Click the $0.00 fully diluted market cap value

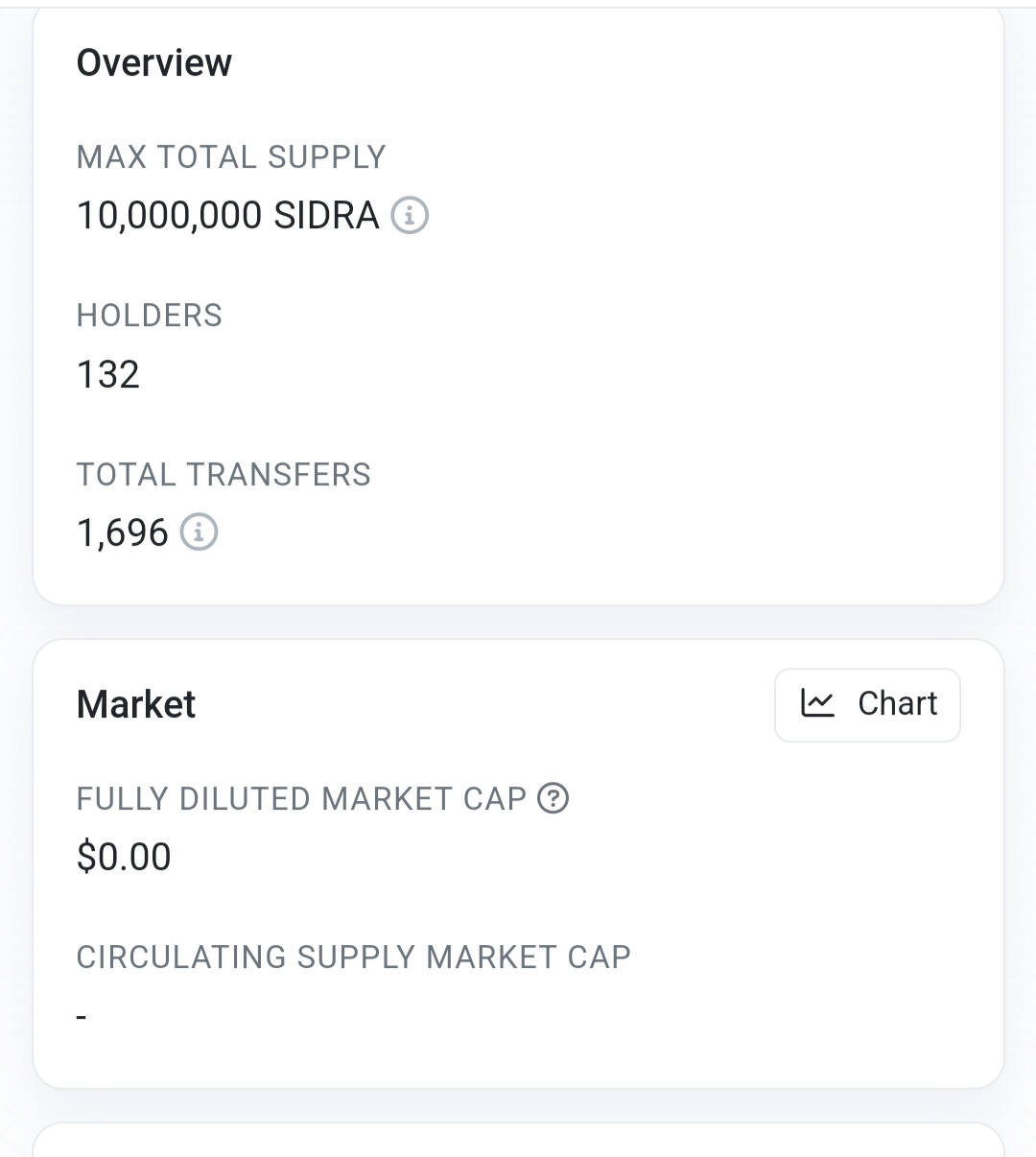(124, 857)
